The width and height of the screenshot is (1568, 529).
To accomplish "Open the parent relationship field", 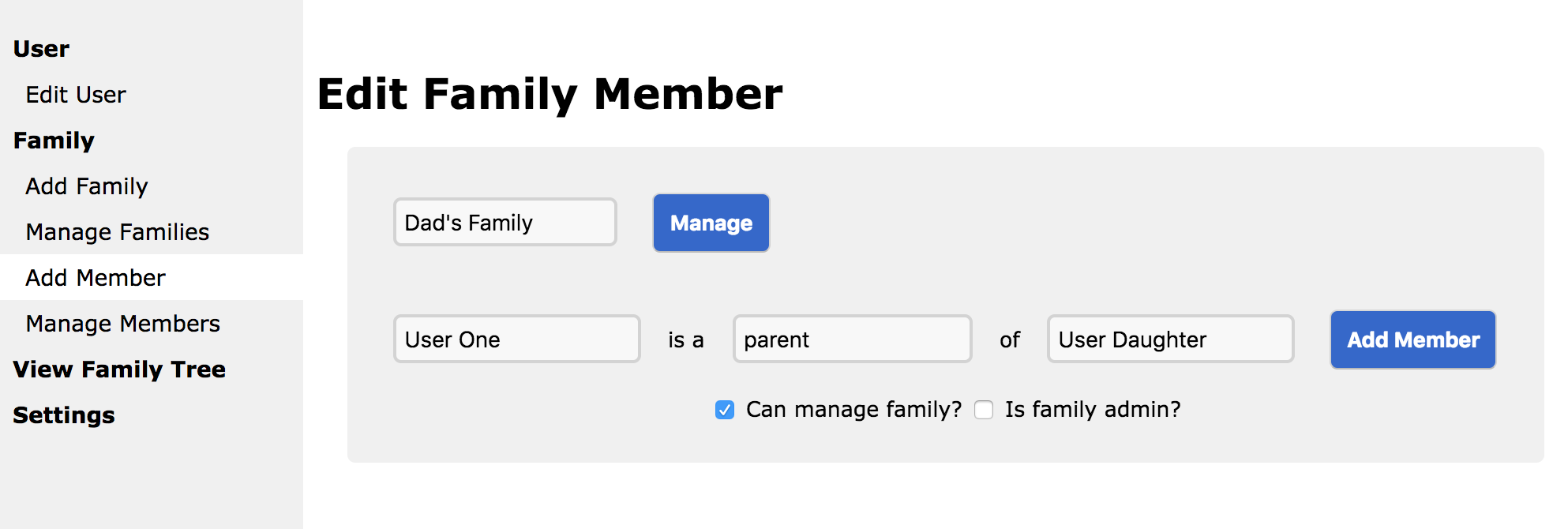I will pyautogui.click(x=852, y=340).
